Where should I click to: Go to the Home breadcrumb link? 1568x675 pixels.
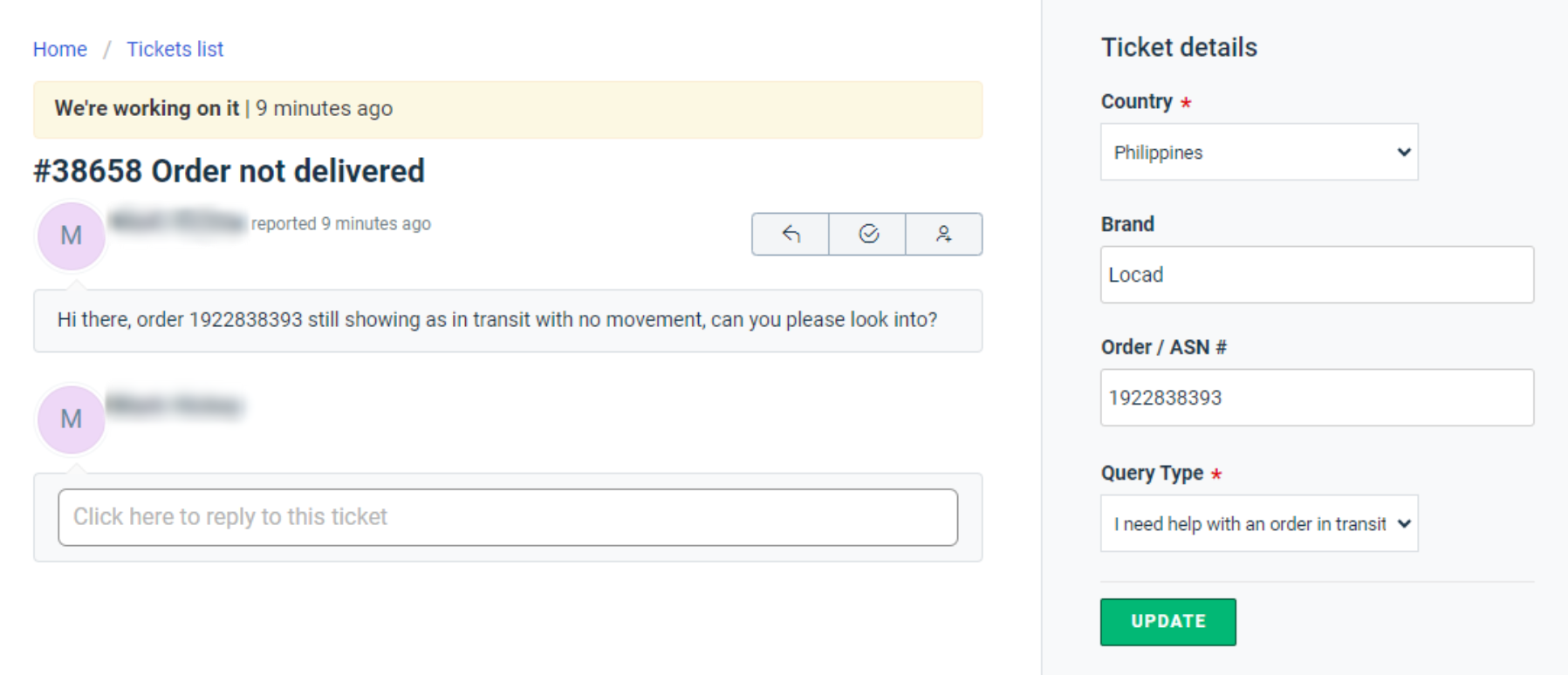[60, 49]
